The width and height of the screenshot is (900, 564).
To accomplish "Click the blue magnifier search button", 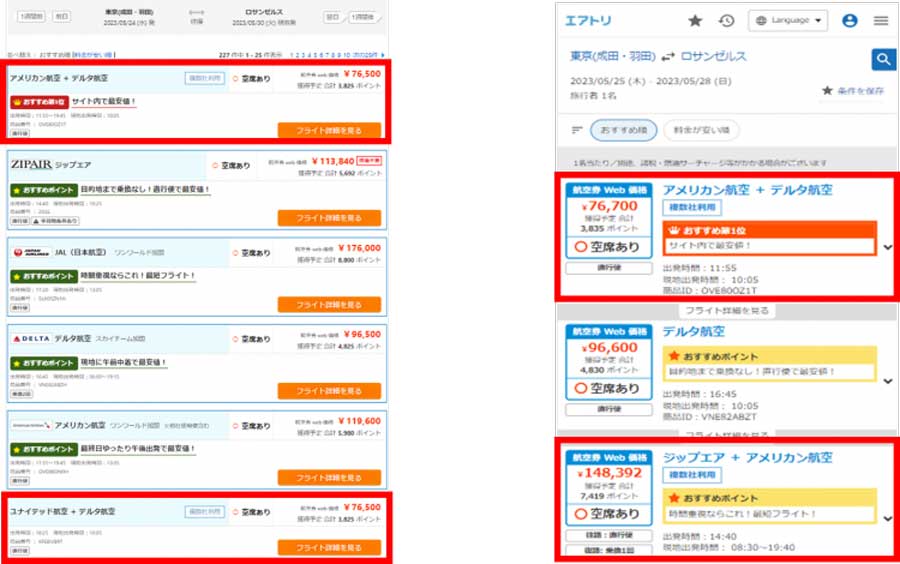I will [x=884, y=59].
